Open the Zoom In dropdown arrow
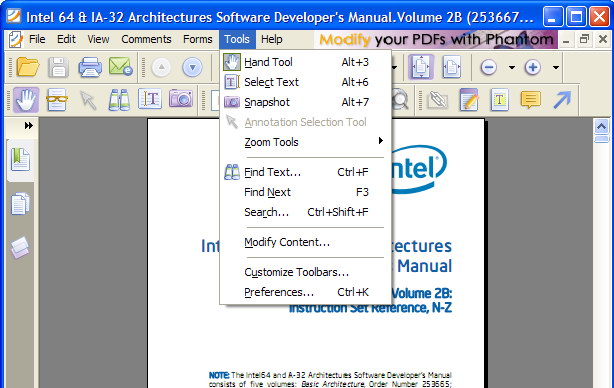Image resolution: width=614 pixels, height=388 pixels. pos(556,67)
